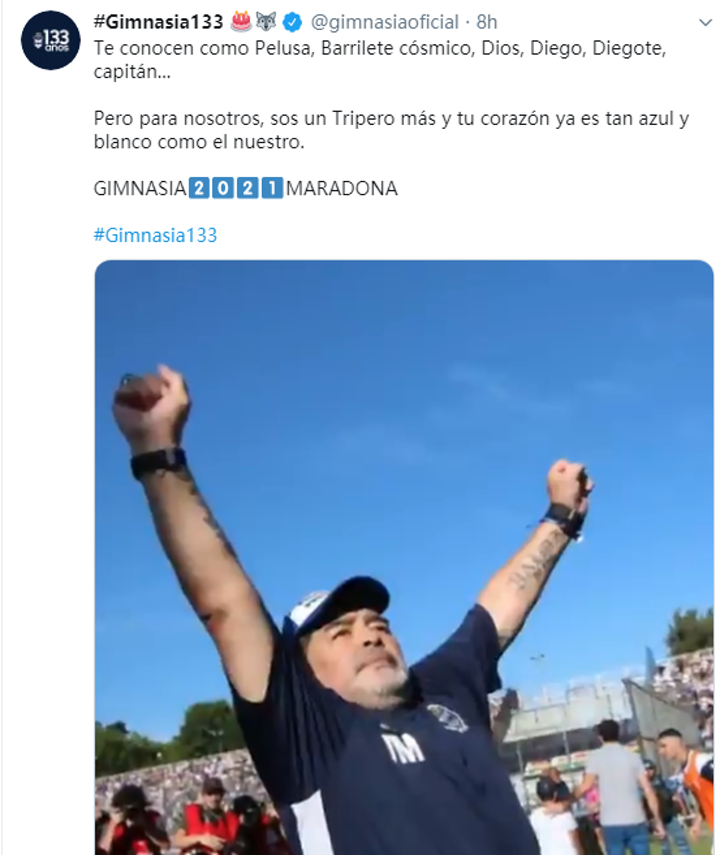720x855 pixels.
Task: Click the 'Pero para nosotros' paragraph
Action: click(x=391, y=130)
